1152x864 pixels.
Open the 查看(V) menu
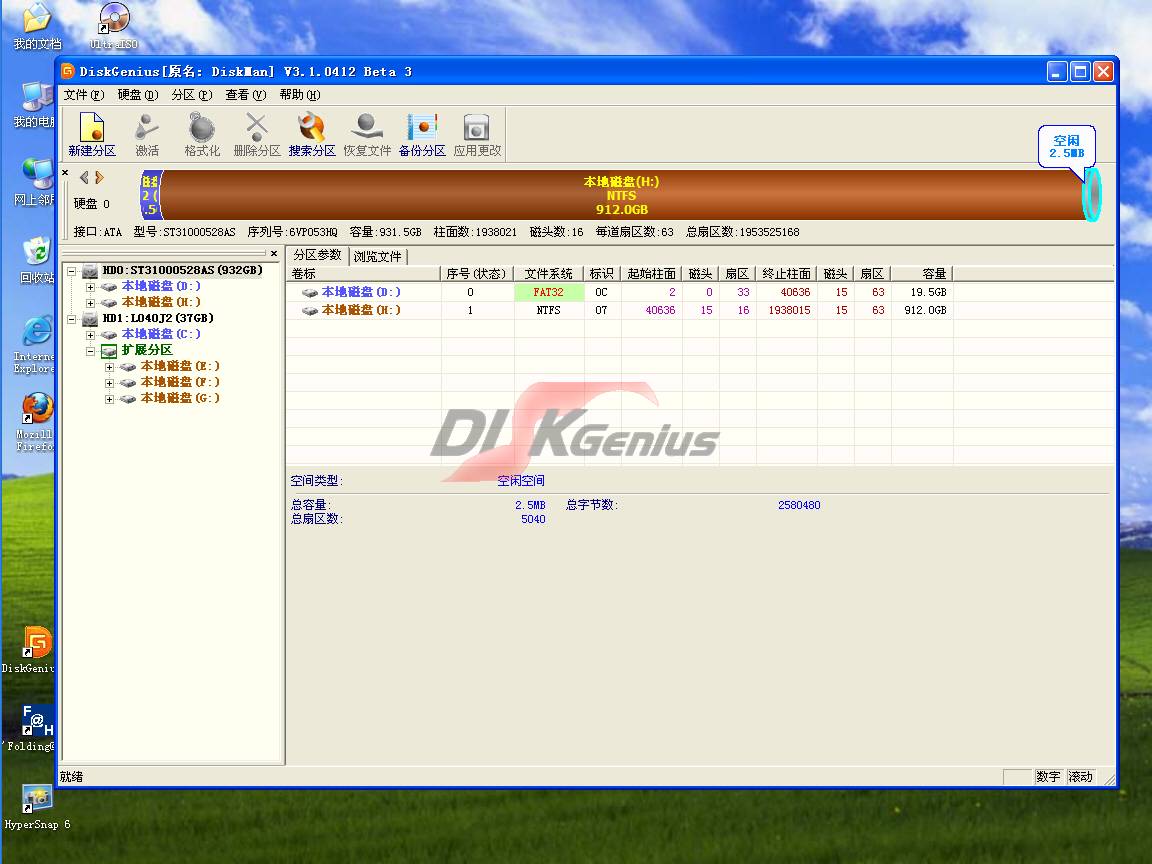pyautogui.click(x=245, y=95)
